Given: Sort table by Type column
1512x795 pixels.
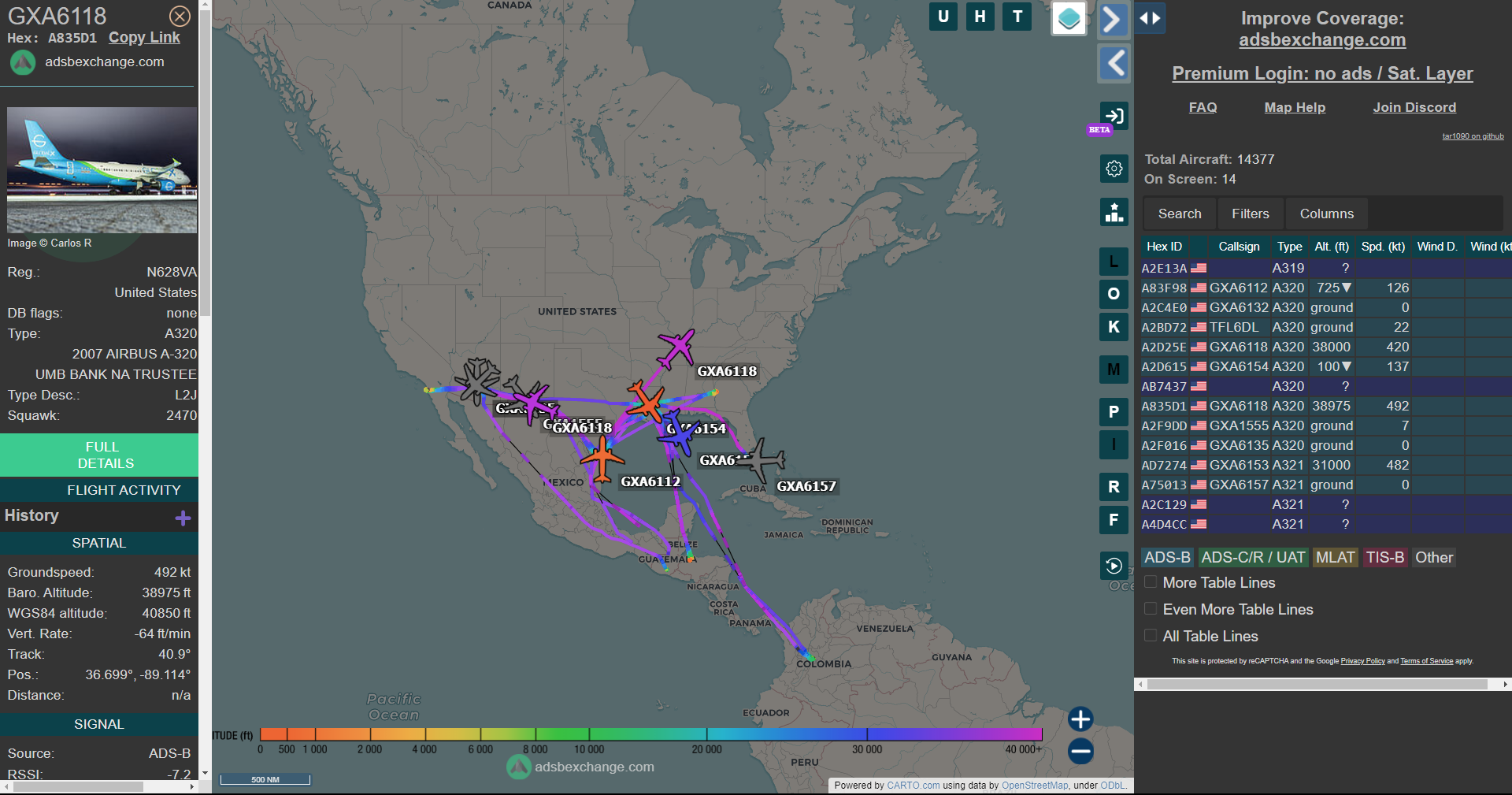Looking at the screenshot, I should tap(1289, 247).
